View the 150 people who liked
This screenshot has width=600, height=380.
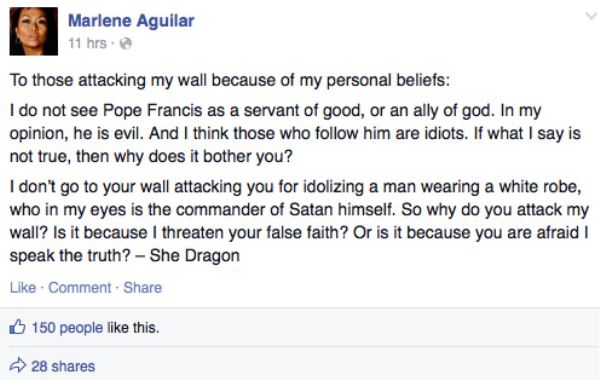(x=67, y=328)
